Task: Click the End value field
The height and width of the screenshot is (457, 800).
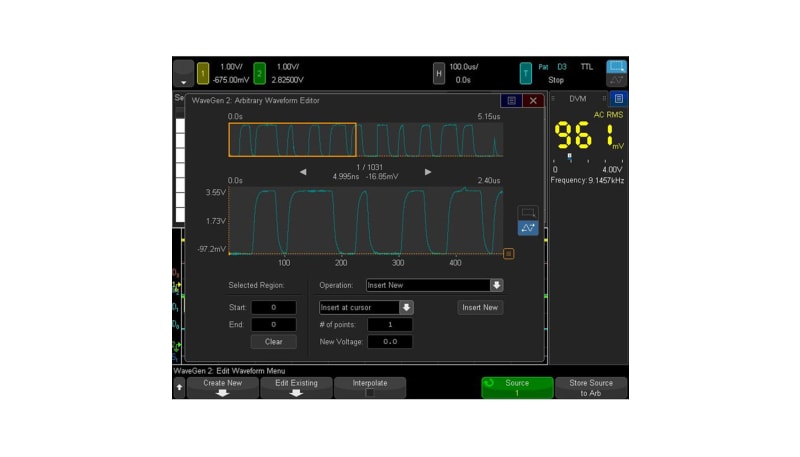Action: [273, 324]
